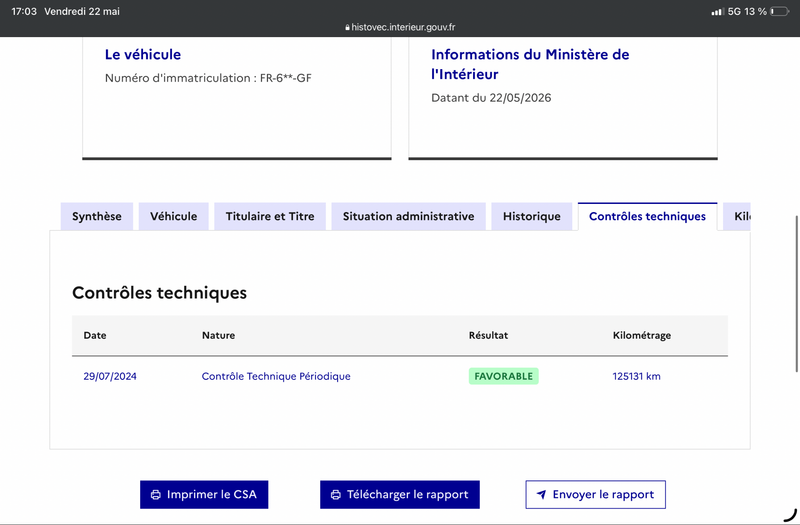Tap the cellular signal bars icon

pyautogui.click(x=717, y=11)
